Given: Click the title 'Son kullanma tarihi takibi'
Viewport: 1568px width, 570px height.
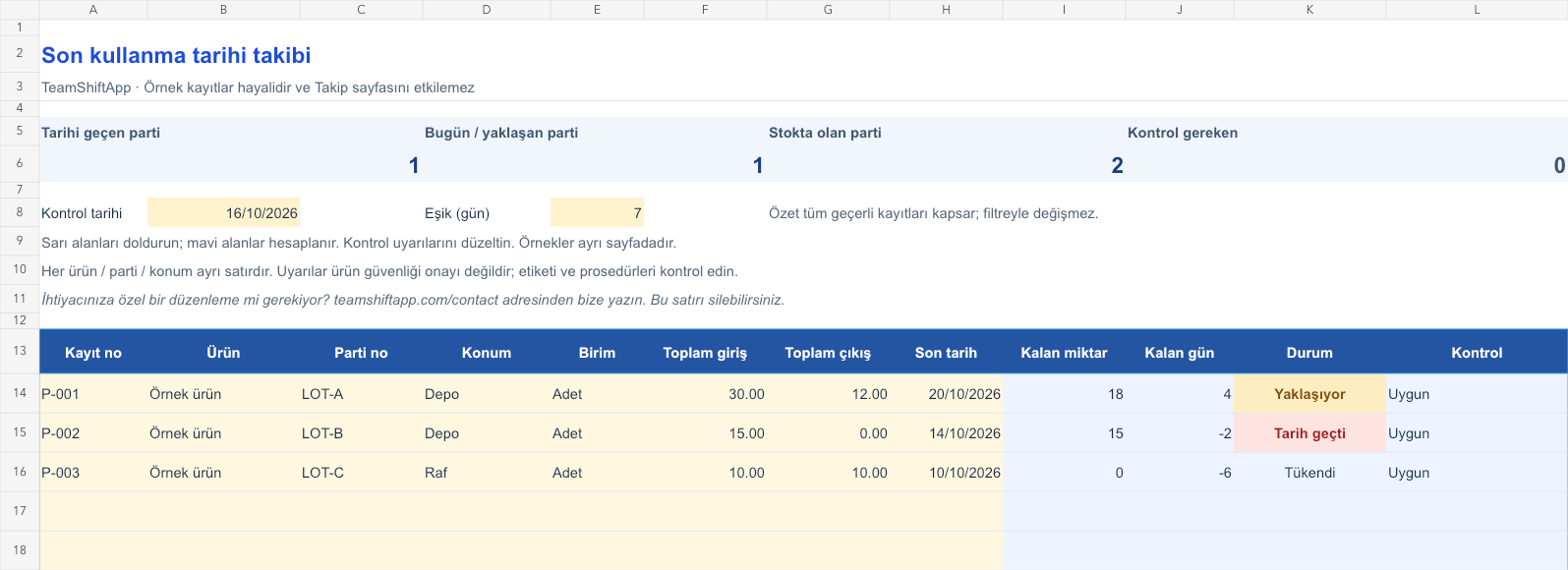Looking at the screenshot, I should 176,55.
